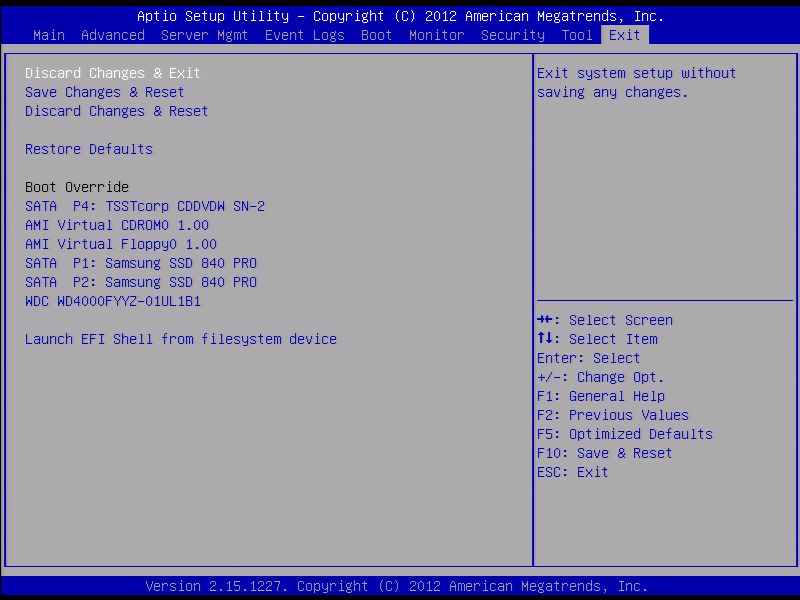Click the Version 2.15.1227 footer text
Viewport: 800px width, 600px height.
pyautogui.click(x=397, y=586)
